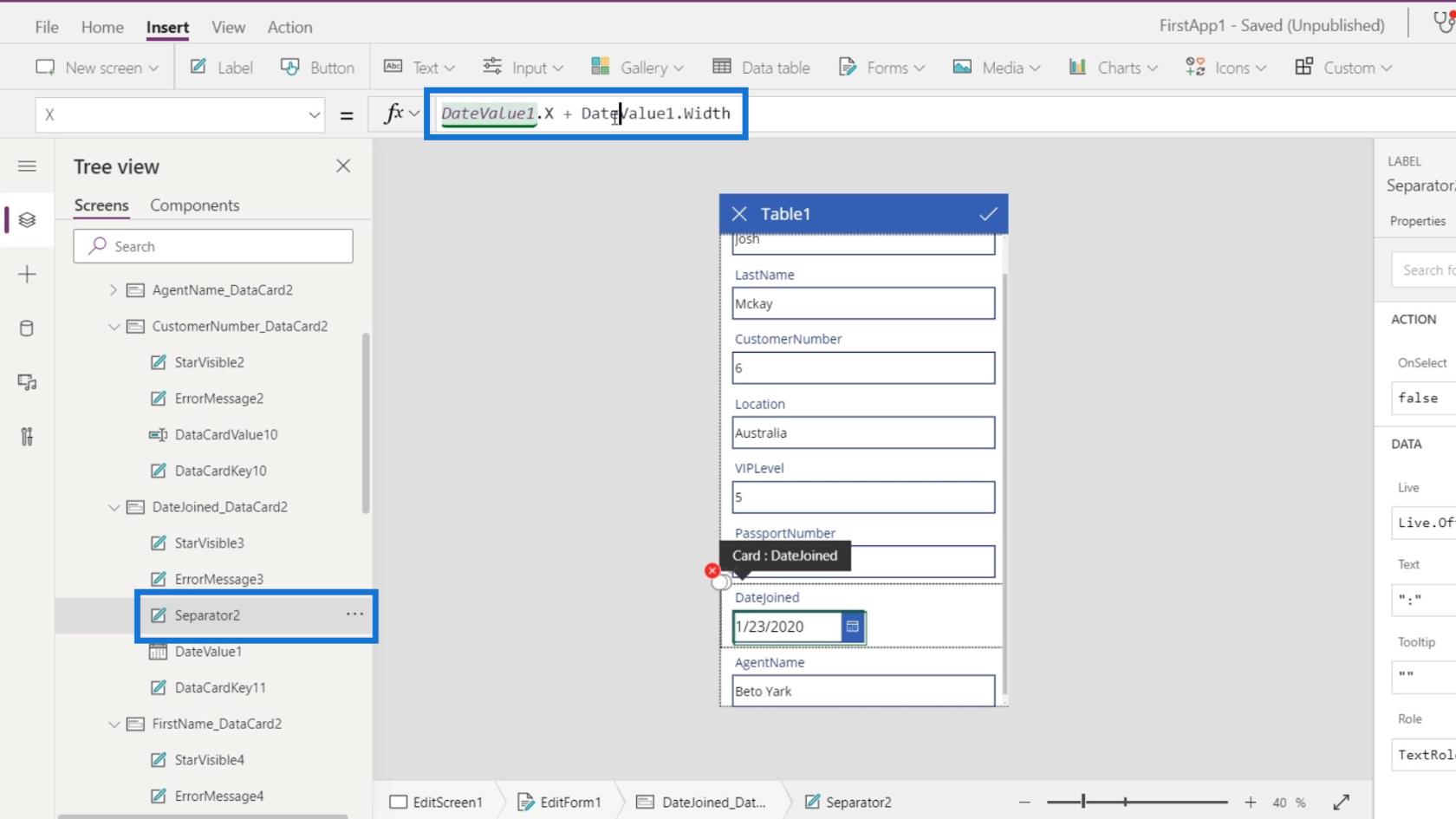
Task: Open the File menu
Action: pos(47,27)
